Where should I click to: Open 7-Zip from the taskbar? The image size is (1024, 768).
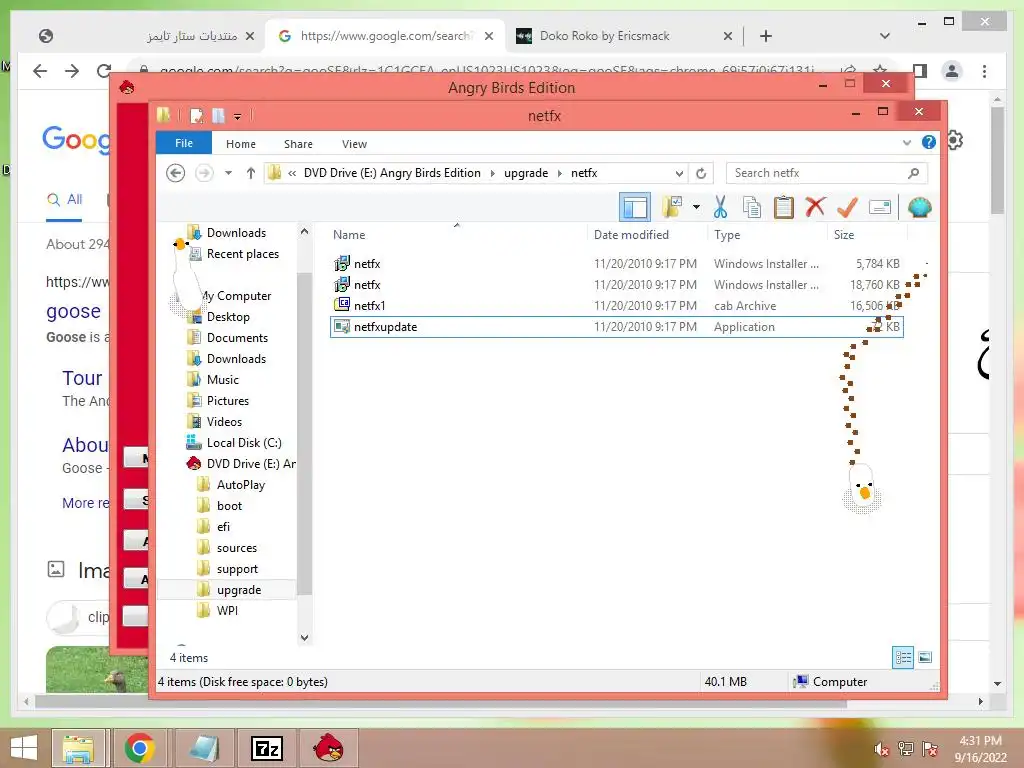tap(266, 748)
